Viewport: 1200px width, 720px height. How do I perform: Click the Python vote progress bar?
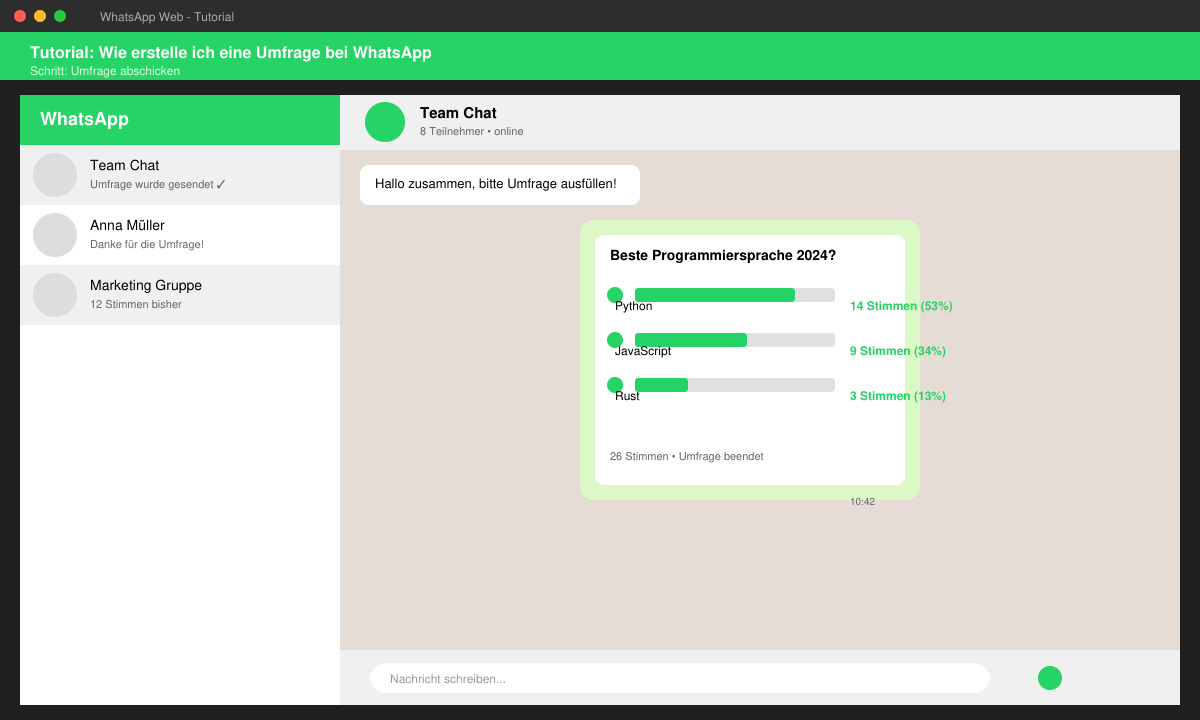click(735, 295)
